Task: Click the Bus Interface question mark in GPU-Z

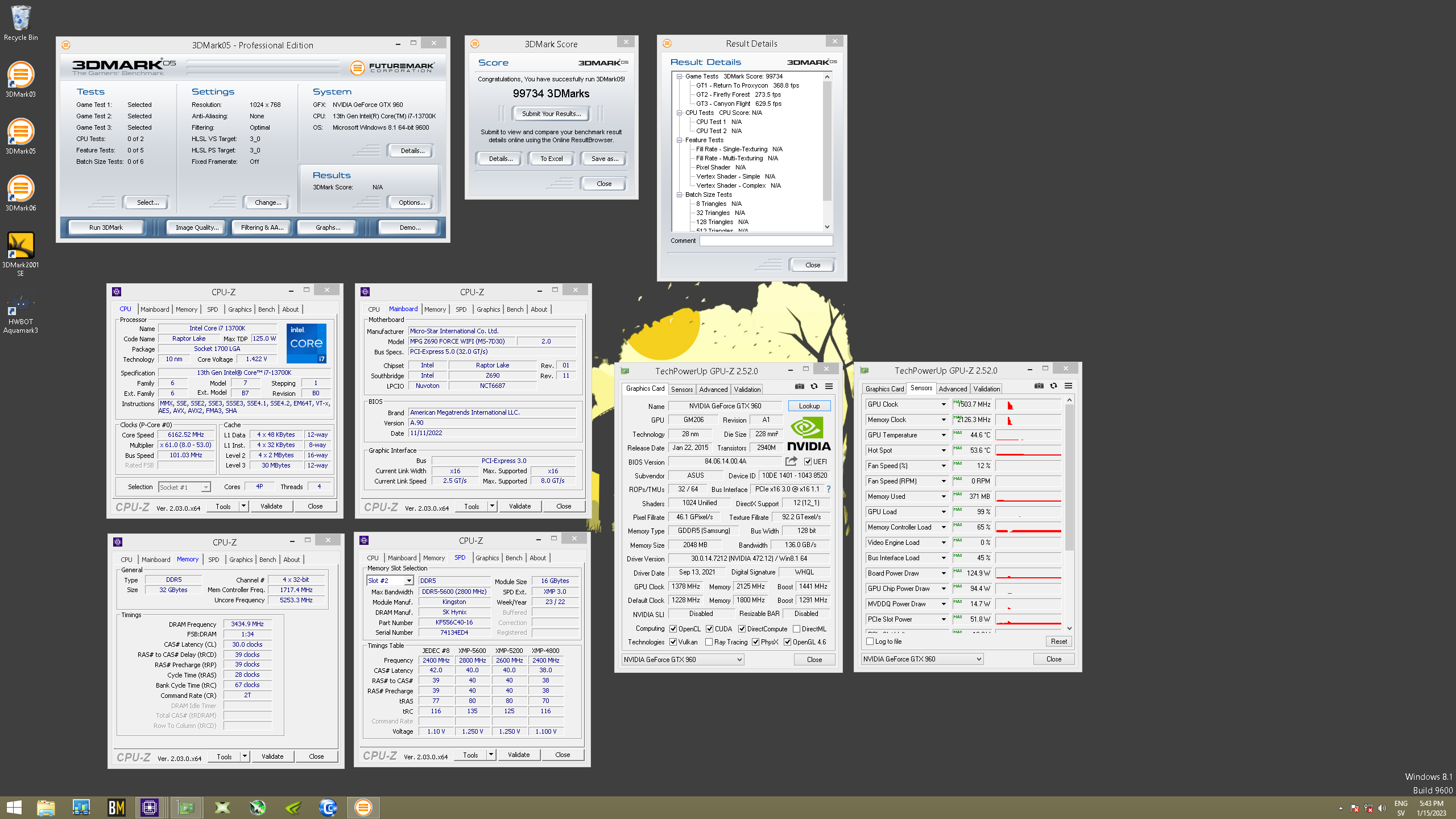Action: click(x=829, y=489)
